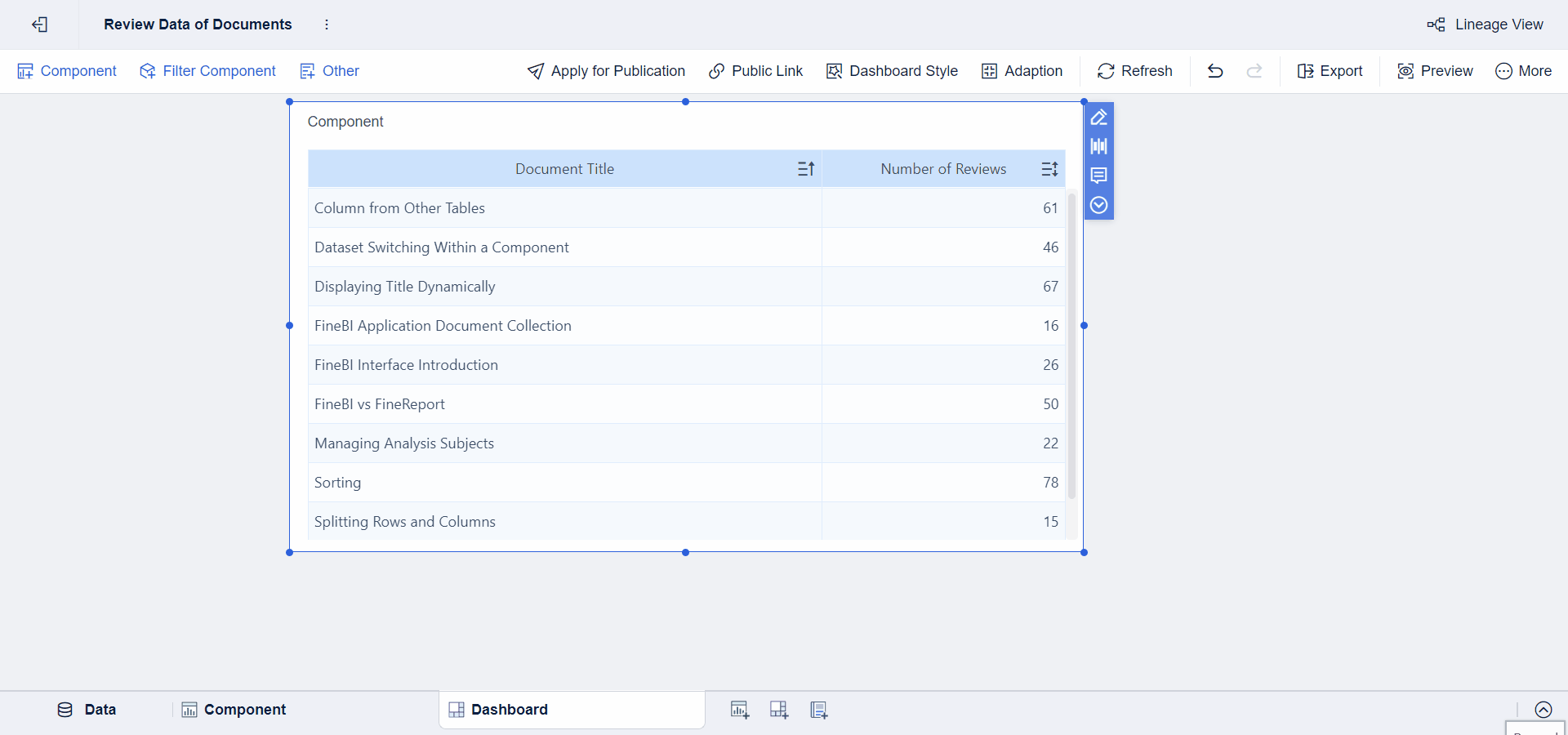Open Lineage View
This screenshot has height=735, width=1568.
(x=1486, y=24)
